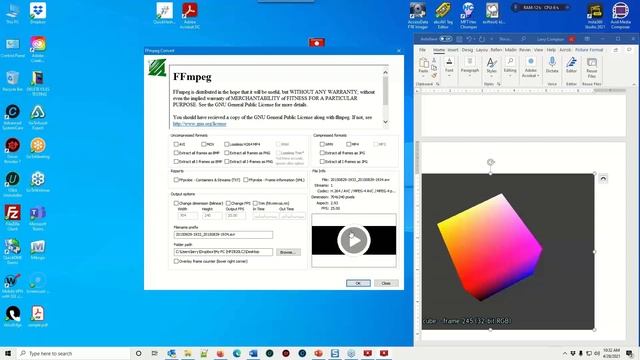Open Dropbox desktop shortcut
The width and height of the screenshot is (640, 360).
pyautogui.click(x=38, y=13)
